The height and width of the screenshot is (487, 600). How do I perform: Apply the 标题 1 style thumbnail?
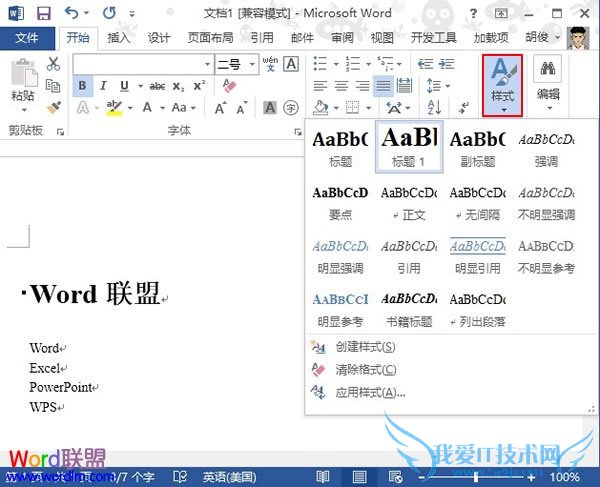(409, 147)
